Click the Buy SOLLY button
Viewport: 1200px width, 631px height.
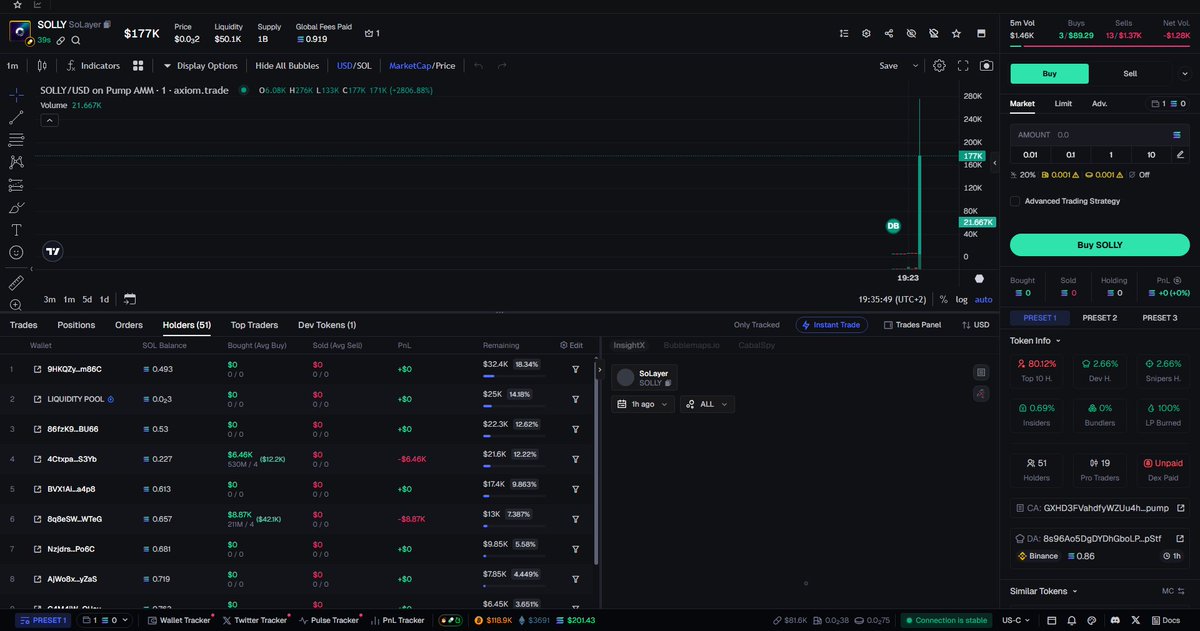[x=1099, y=245]
